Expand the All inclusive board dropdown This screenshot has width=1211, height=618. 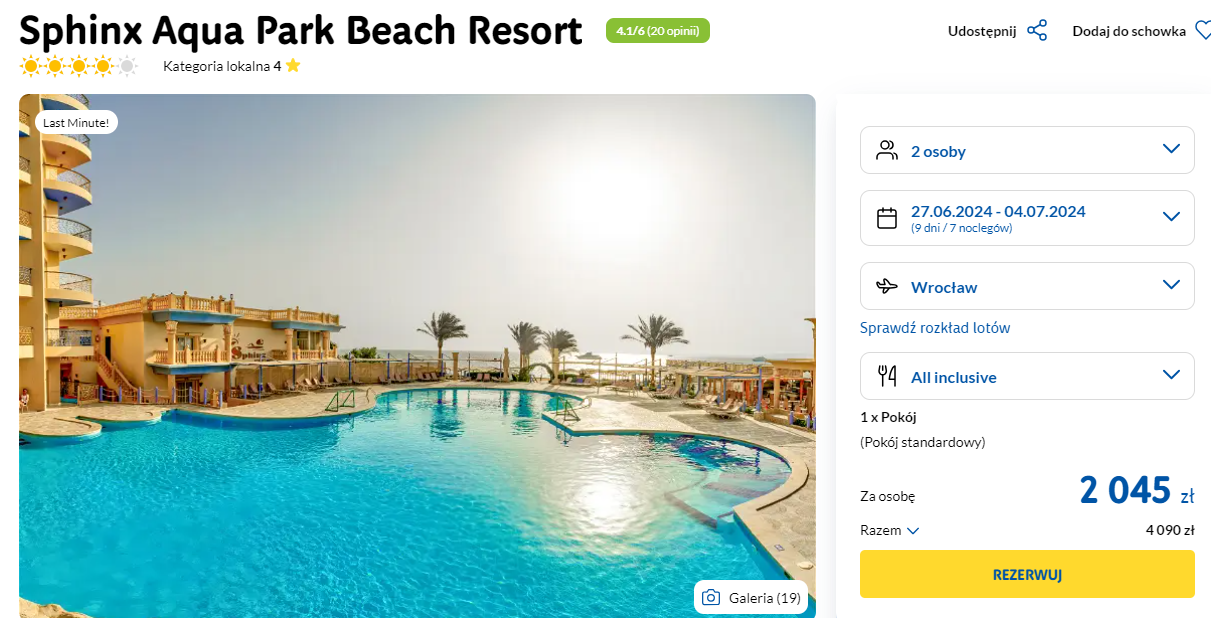click(1027, 376)
